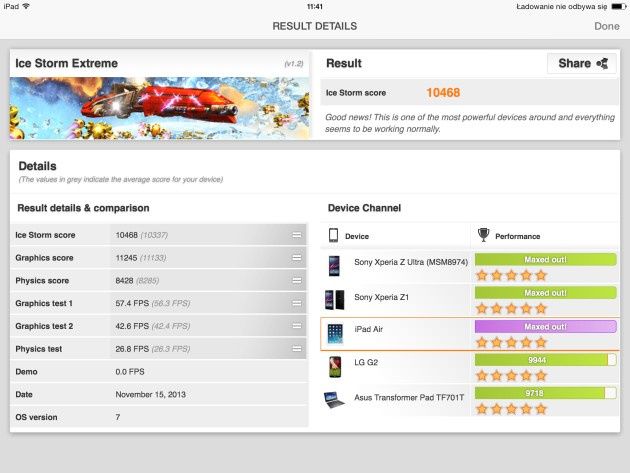Click the v1.2 version label
Screen dimensions: 630x473
[x=294, y=63]
